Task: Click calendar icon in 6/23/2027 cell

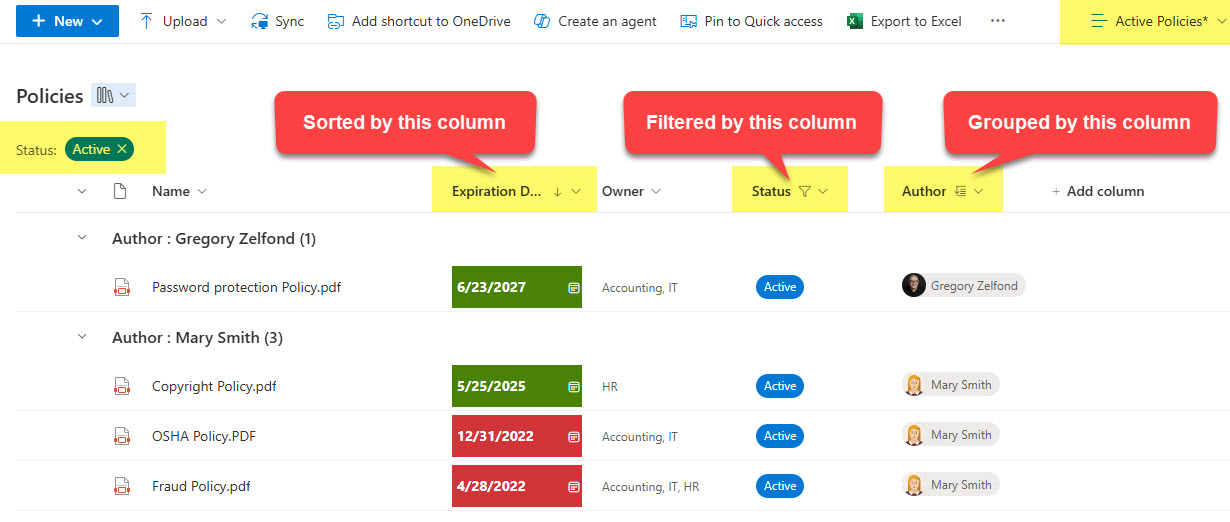Action: click(574, 287)
